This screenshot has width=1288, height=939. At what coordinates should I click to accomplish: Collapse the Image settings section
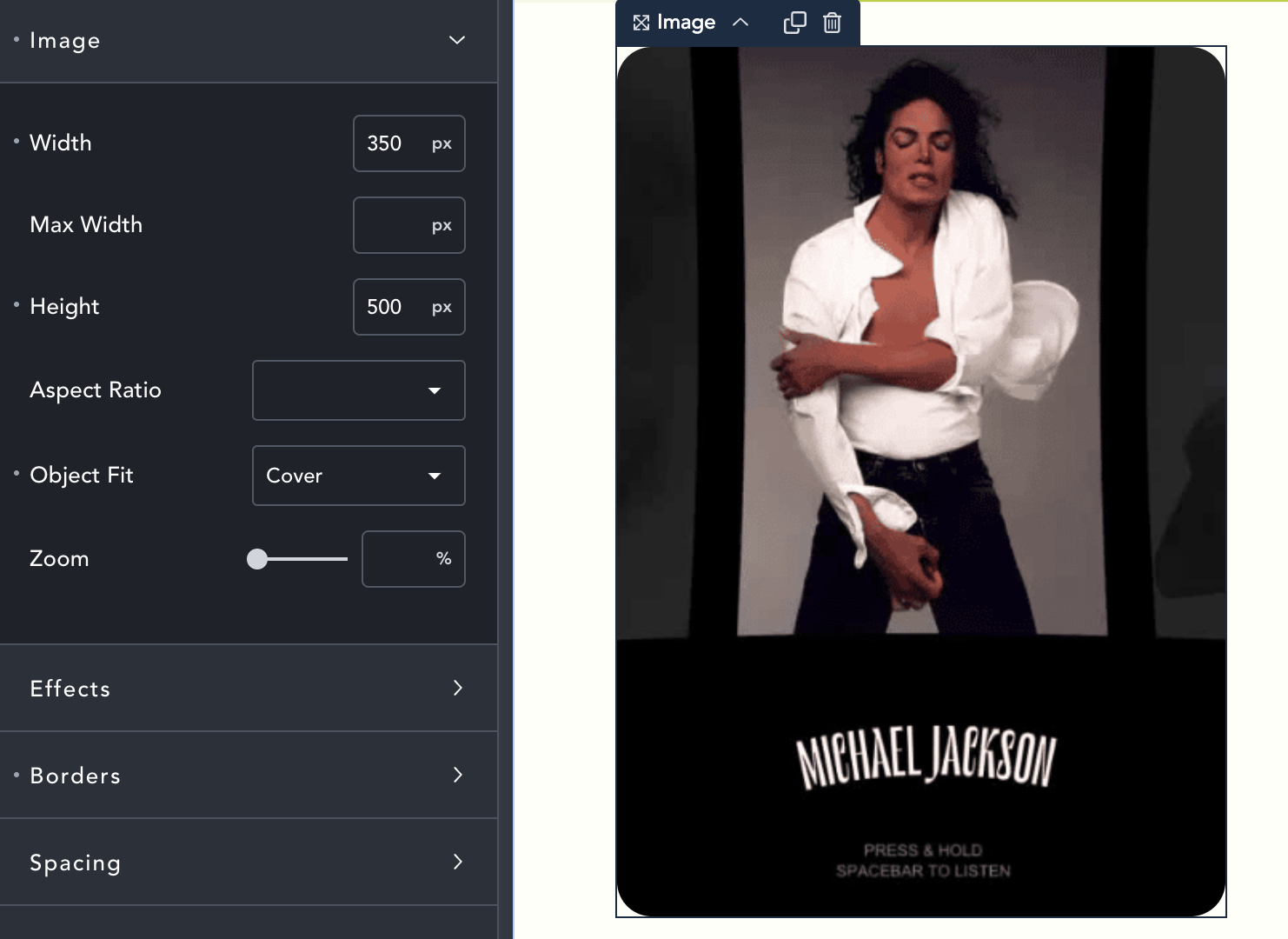pos(456,40)
